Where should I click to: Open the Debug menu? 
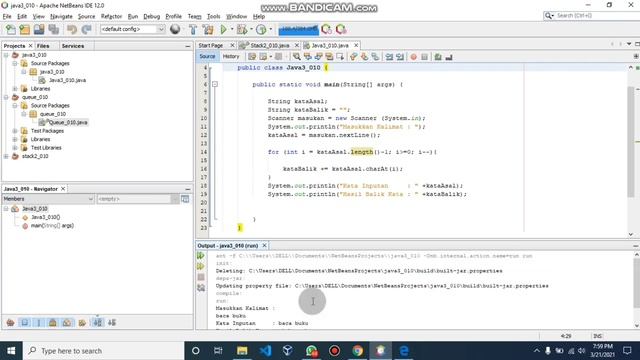(x=151, y=16)
